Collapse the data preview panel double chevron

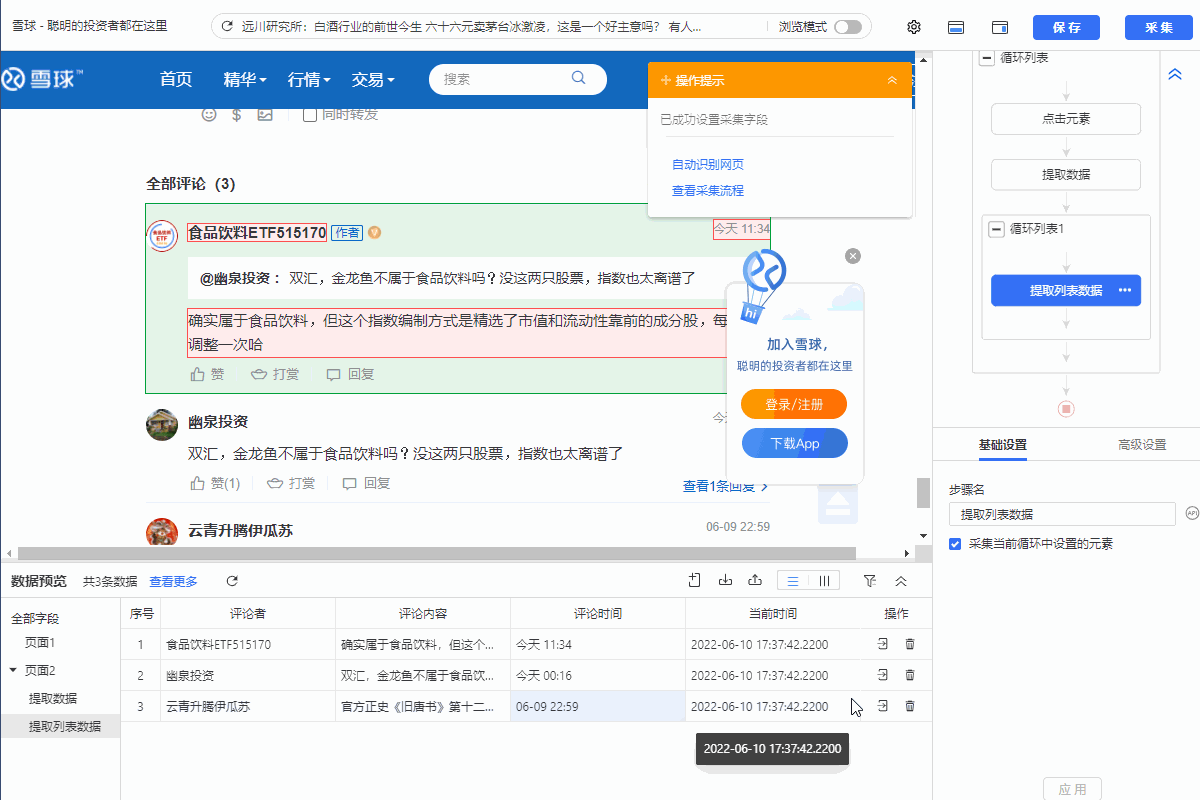901,581
